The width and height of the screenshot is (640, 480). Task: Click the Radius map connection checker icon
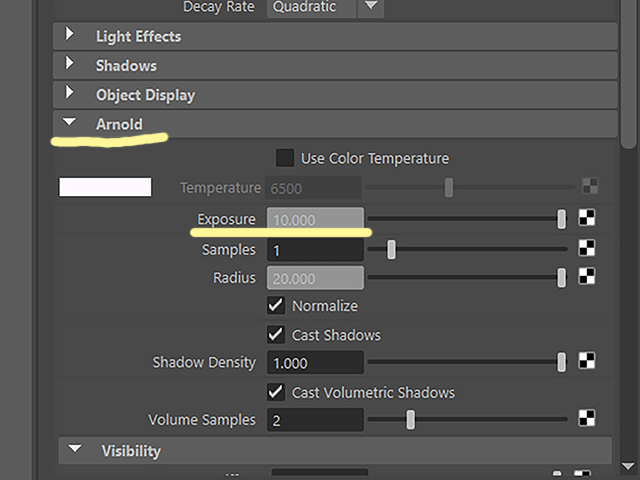(x=587, y=276)
